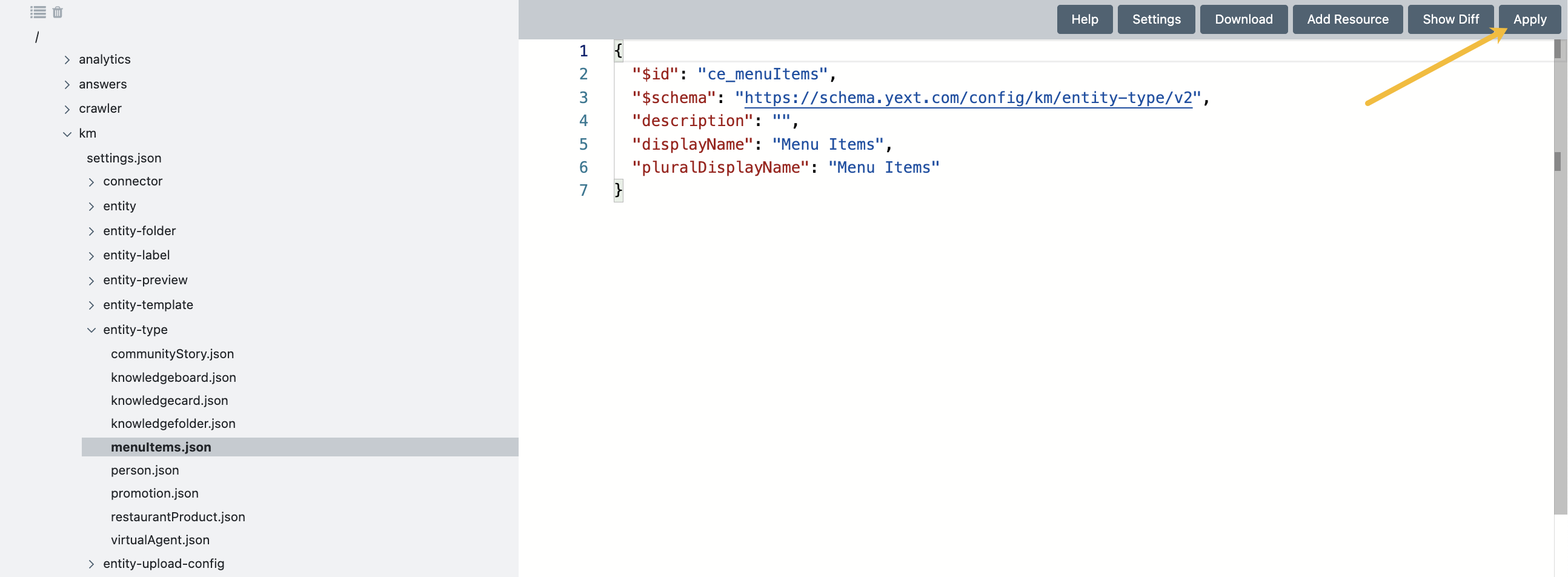Click the "ce_menuItems" id value
The height and width of the screenshot is (577, 1568).
coord(763,75)
